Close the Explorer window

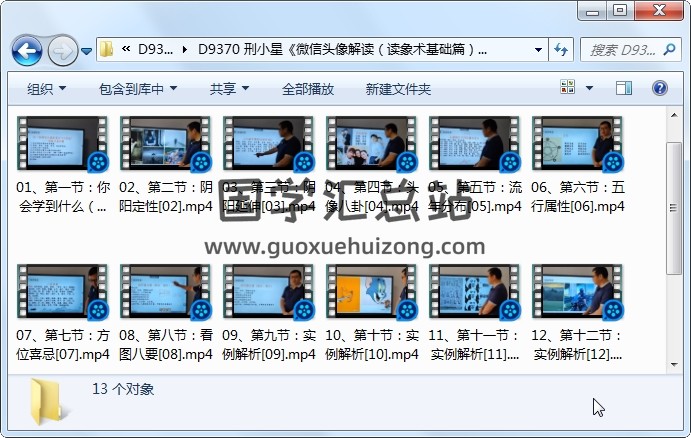659,11
